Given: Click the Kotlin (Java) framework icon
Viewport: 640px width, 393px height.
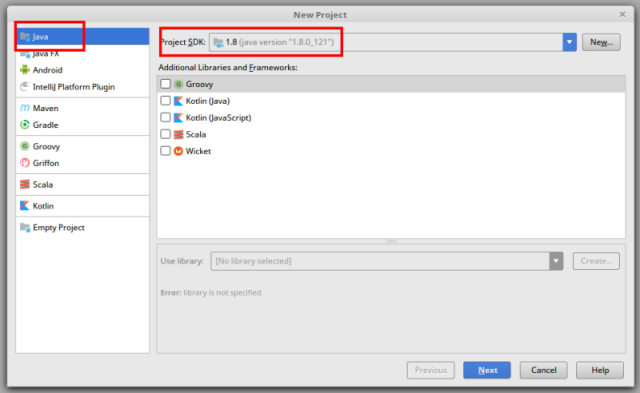Looking at the screenshot, I should 178,101.
